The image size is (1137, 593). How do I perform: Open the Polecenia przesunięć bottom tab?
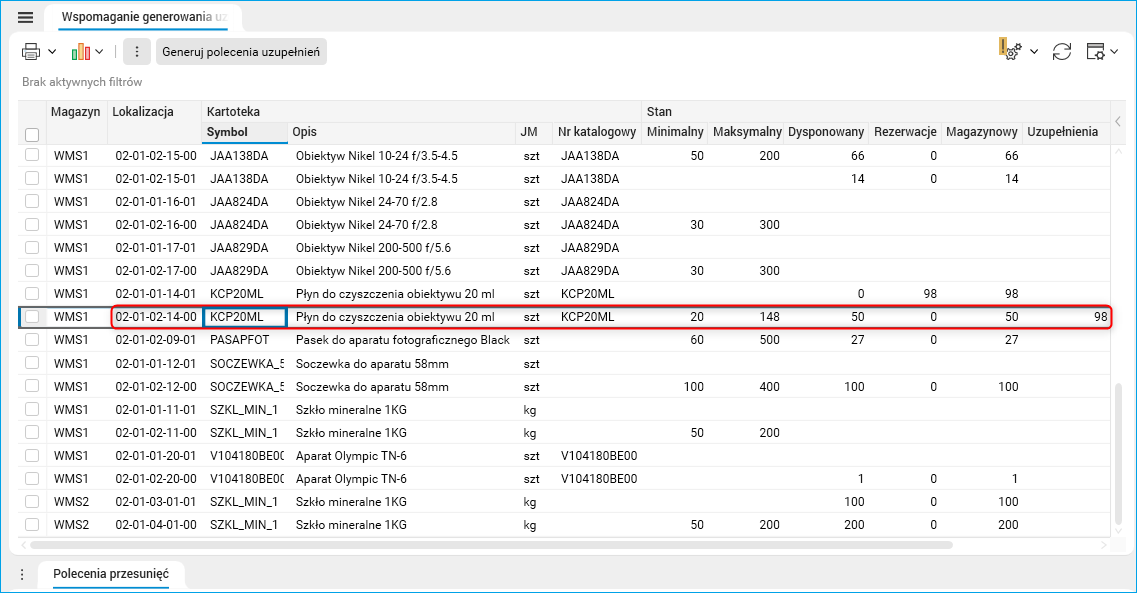(111, 574)
